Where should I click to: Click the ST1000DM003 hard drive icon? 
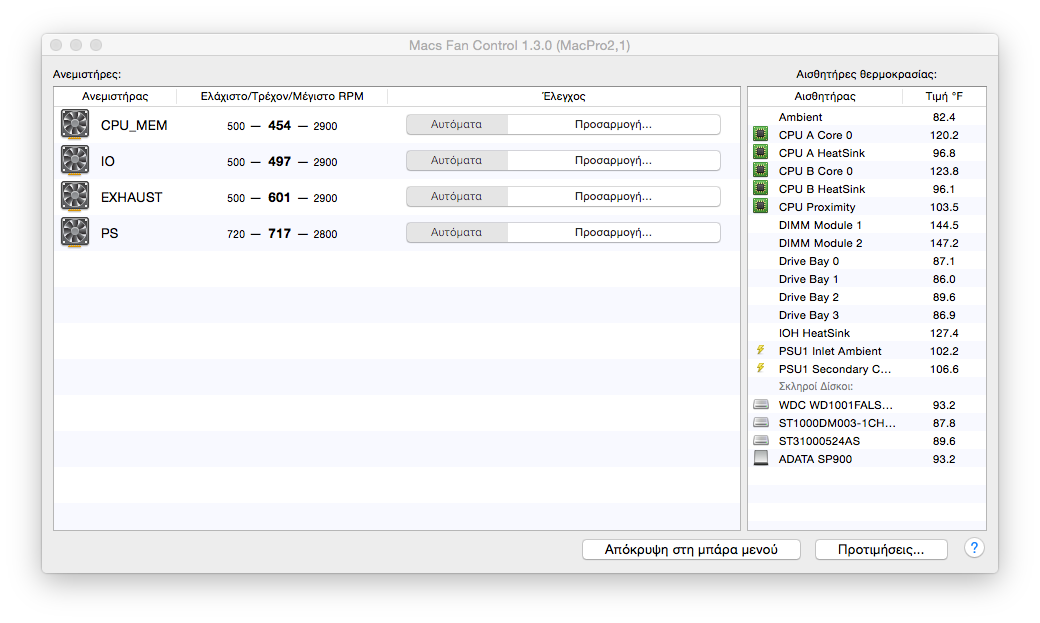[761, 422]
